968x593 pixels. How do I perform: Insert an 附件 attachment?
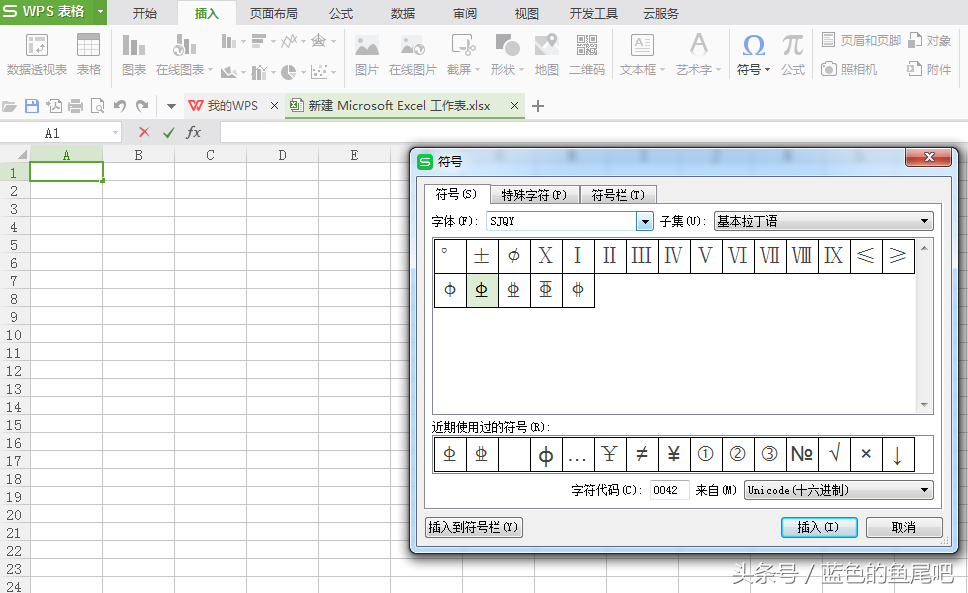tap(929, 69)
